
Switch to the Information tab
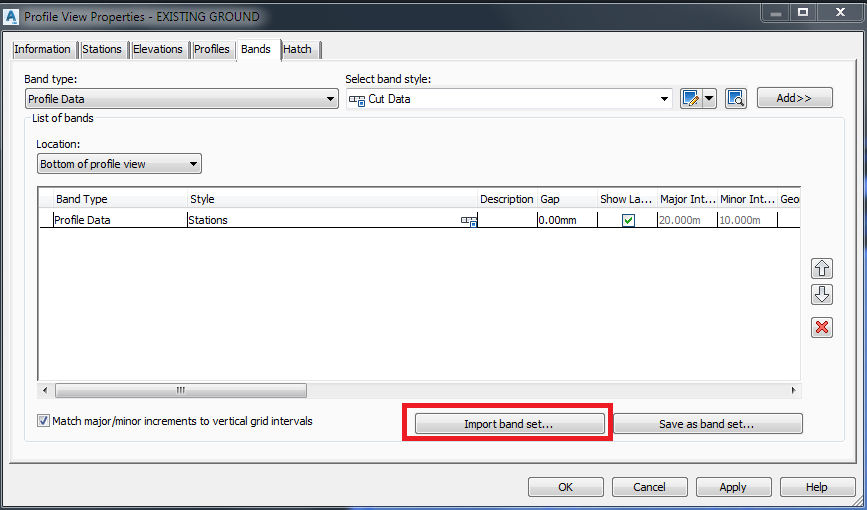[x=43, y=49]
